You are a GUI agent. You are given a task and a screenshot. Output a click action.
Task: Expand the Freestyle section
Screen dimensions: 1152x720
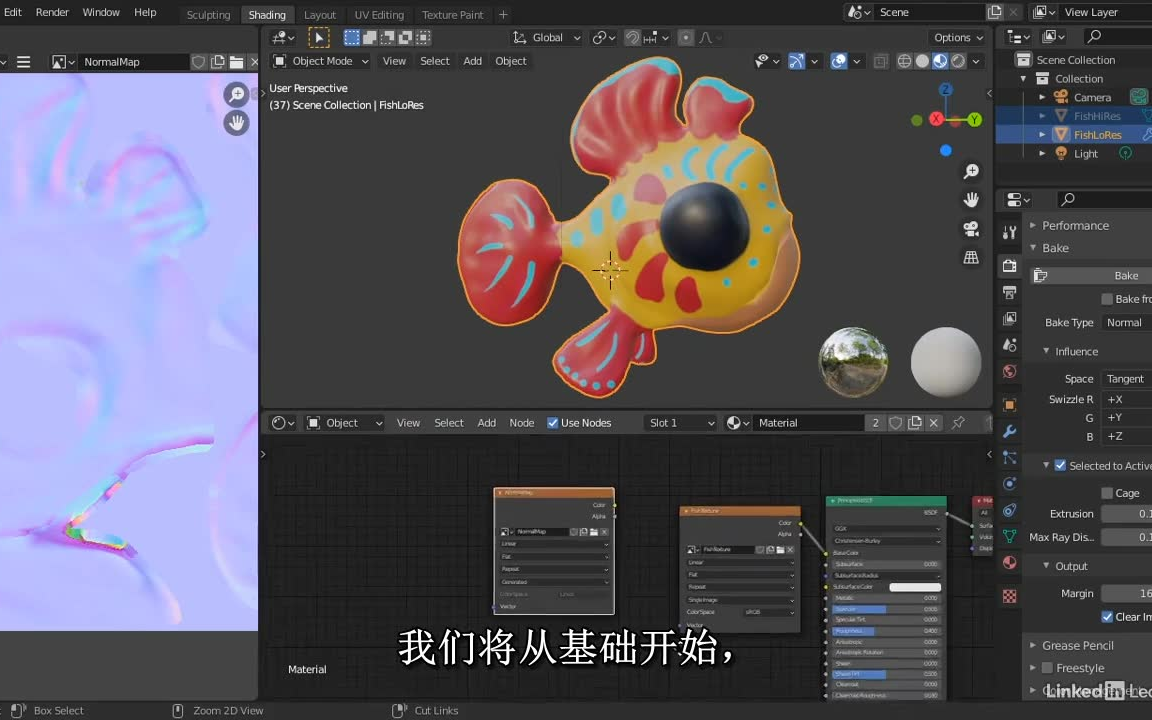point(1079,668)
